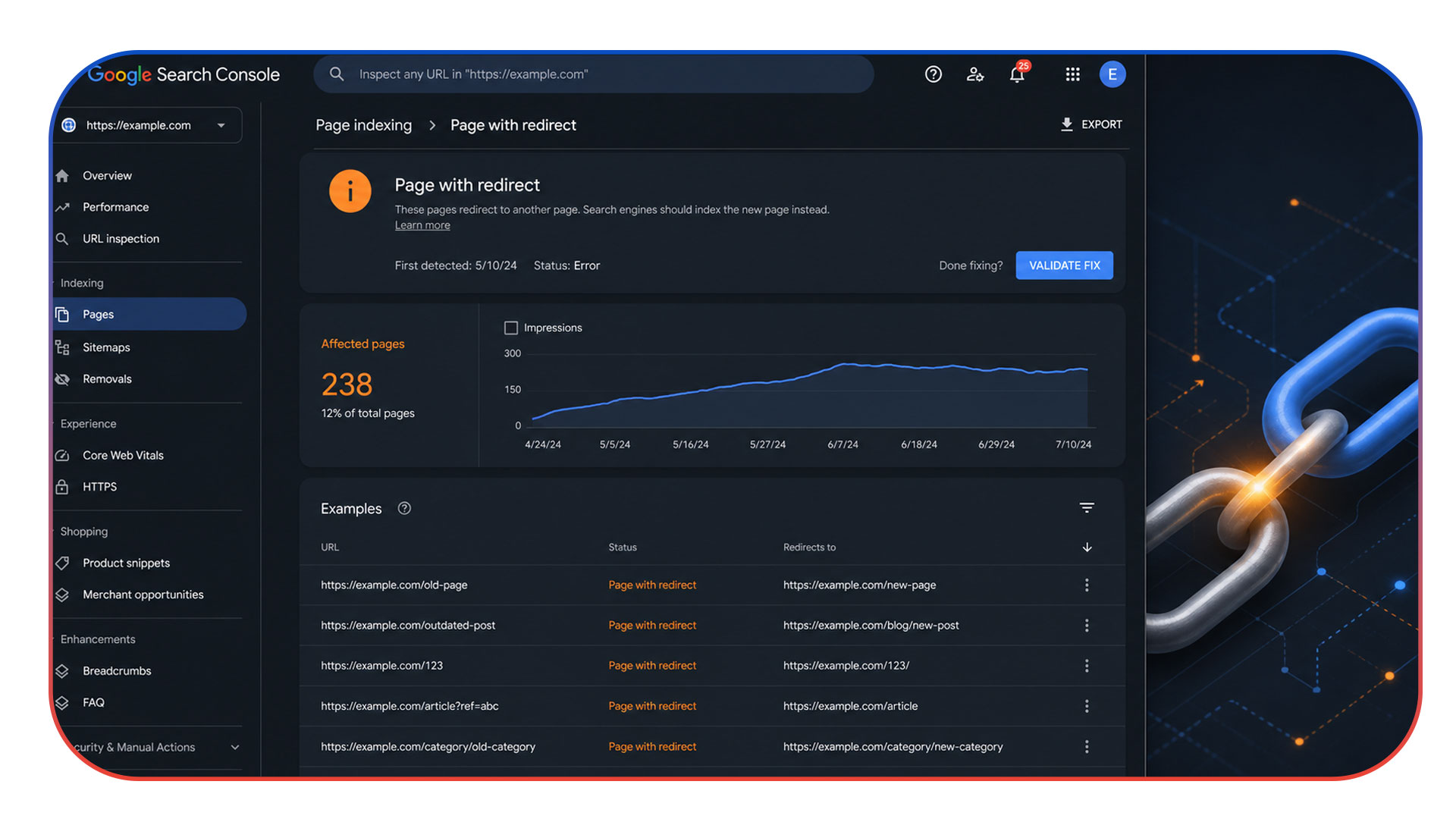Click the Status column header
Screen dimensions: 1456x819
click(622, 548)
